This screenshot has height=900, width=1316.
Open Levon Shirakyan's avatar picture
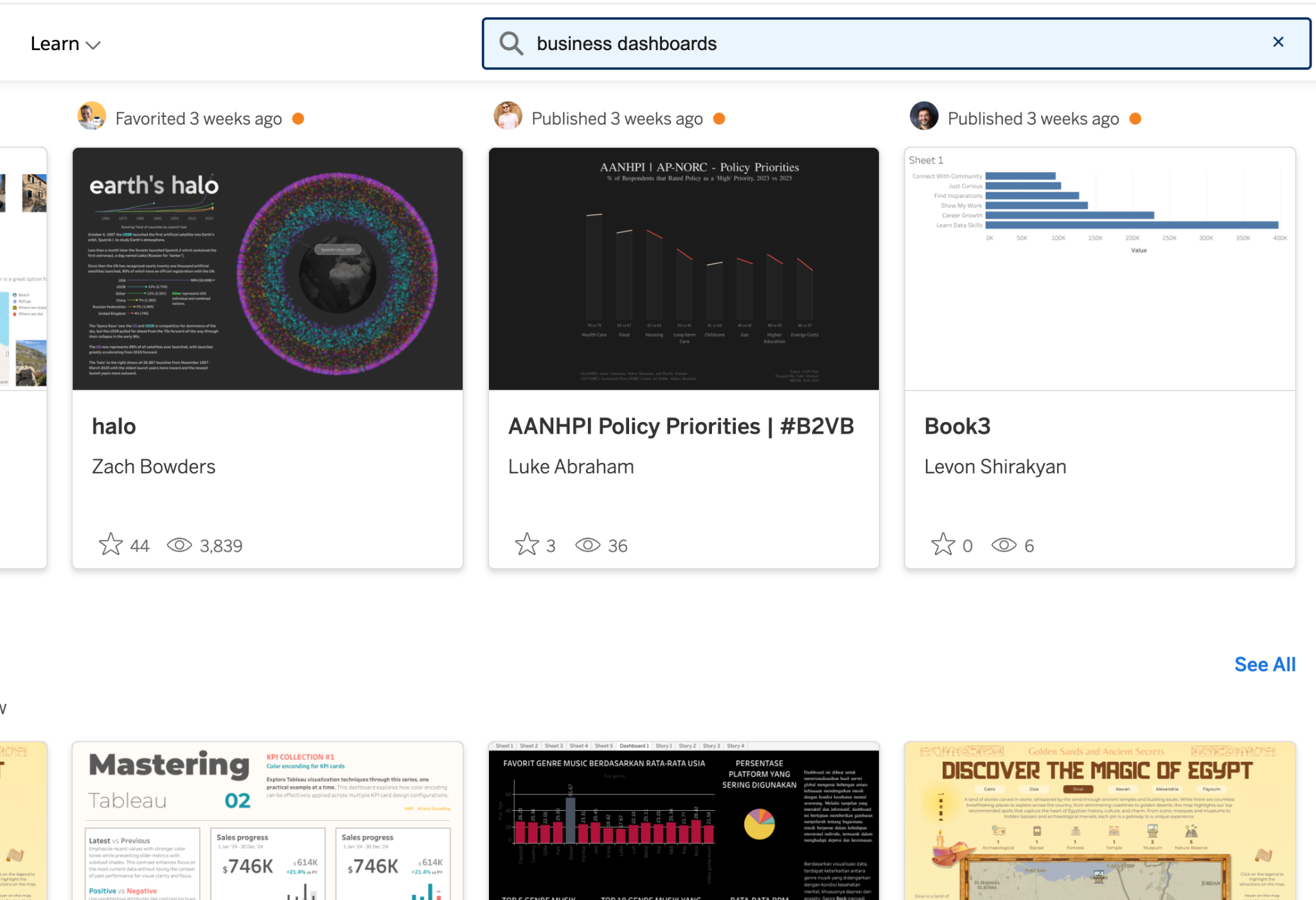924,116
